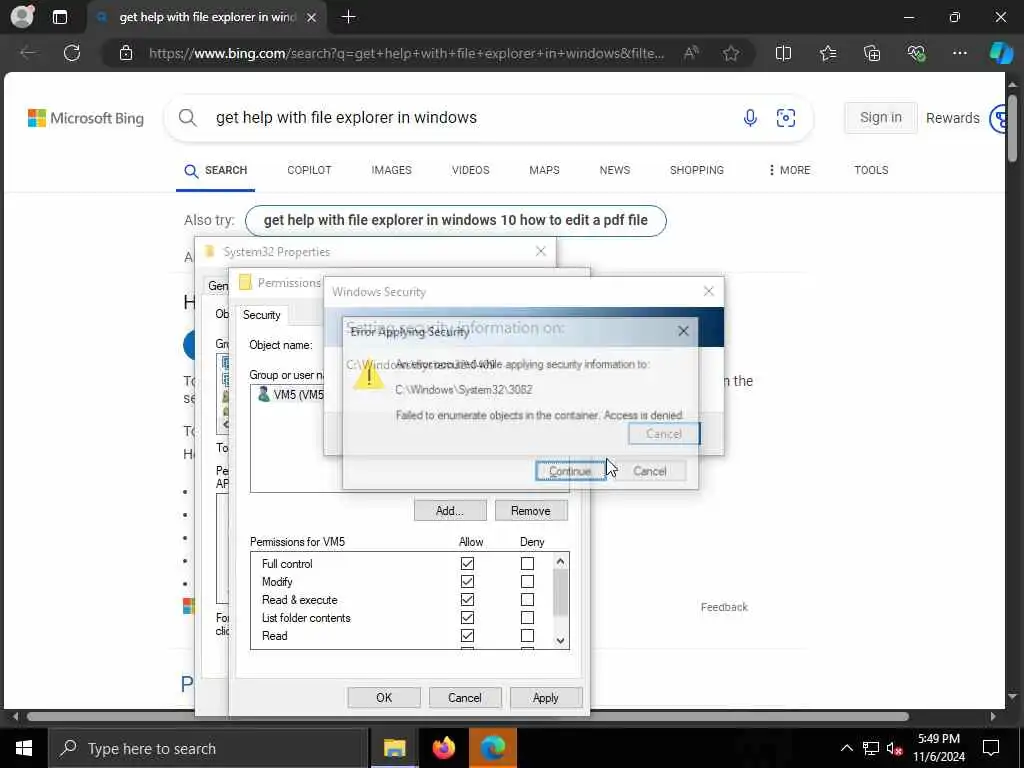The width and height of the screenshot is (1024, 768).
Task: Start voice search with microphone icon
Action: click(x=750, y=118)
